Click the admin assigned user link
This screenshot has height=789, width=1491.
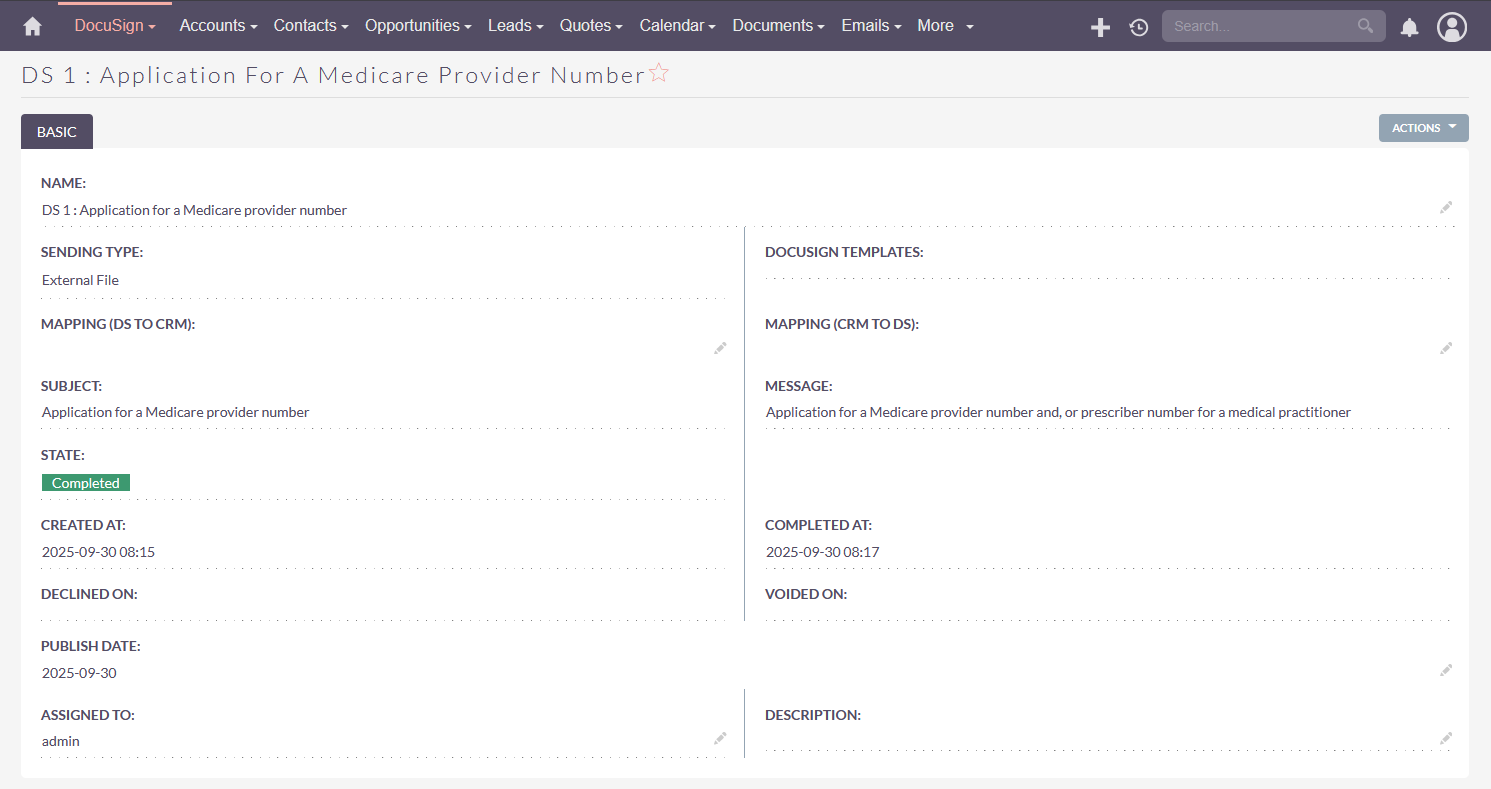click(x=60, y=740)
